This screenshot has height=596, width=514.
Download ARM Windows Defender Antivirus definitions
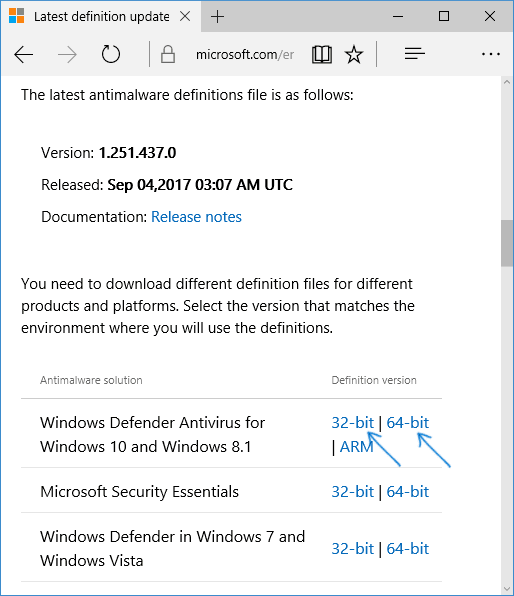click(x=356, y=447)
